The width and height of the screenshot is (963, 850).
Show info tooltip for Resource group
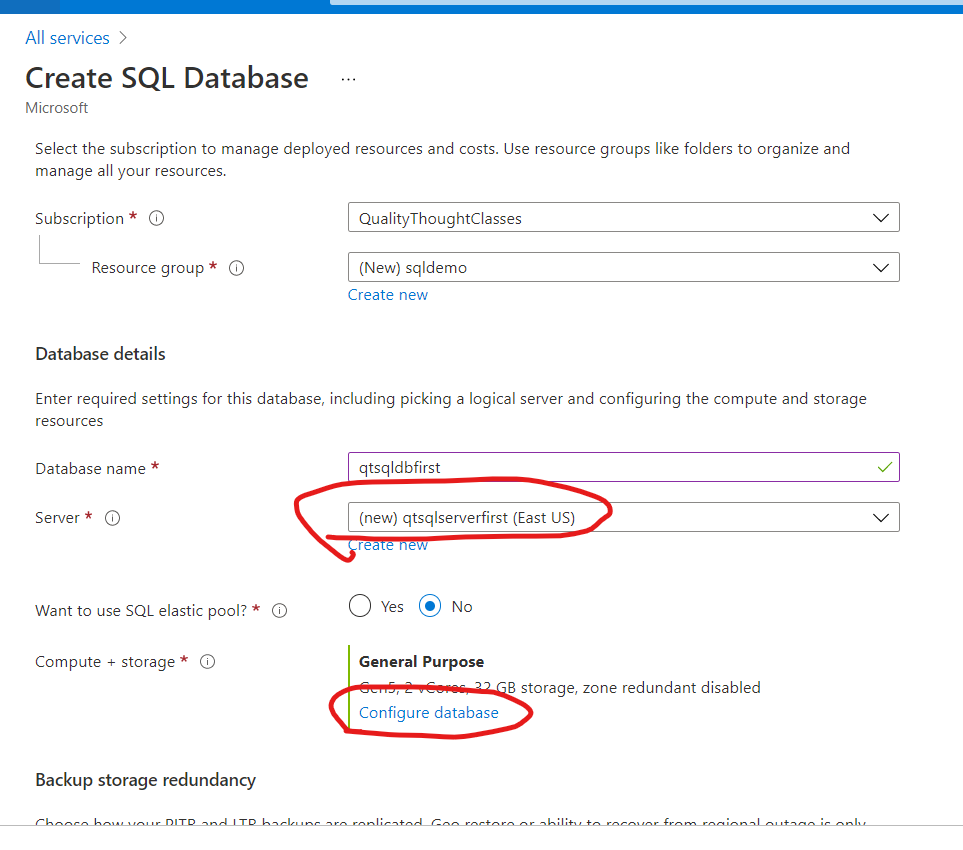point(236,268)
